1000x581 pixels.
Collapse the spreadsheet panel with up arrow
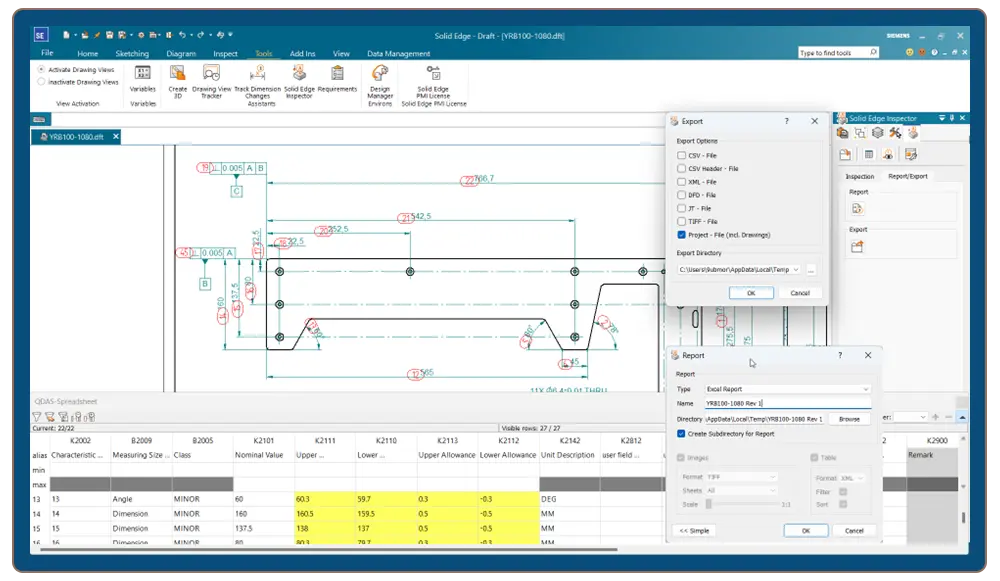click(962, 417)
